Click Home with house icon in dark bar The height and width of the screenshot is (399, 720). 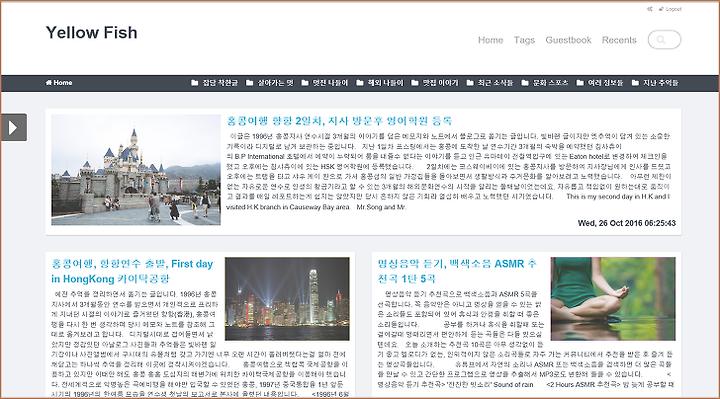point(59,83)
